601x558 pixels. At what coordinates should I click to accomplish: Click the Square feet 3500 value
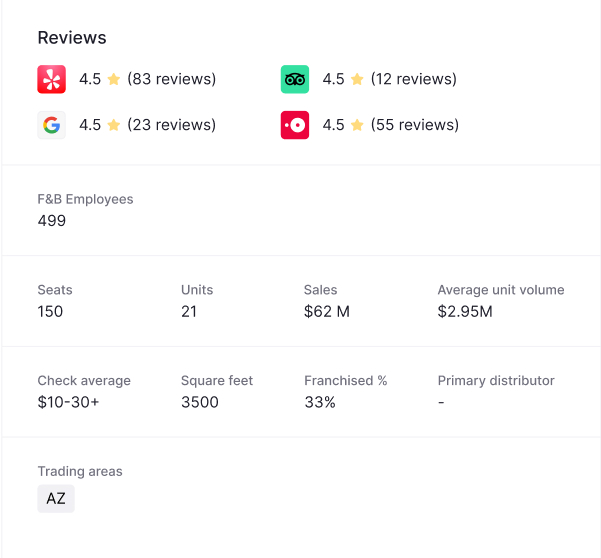coord(200,402)
